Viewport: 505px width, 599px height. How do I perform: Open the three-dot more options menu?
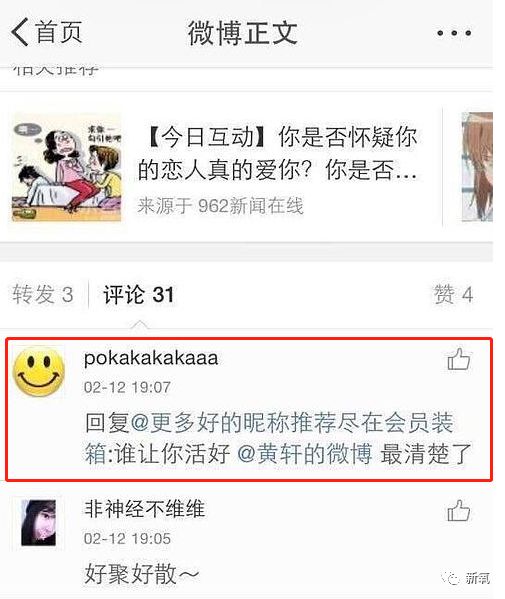pyautogui.click(x=454, y=33)
